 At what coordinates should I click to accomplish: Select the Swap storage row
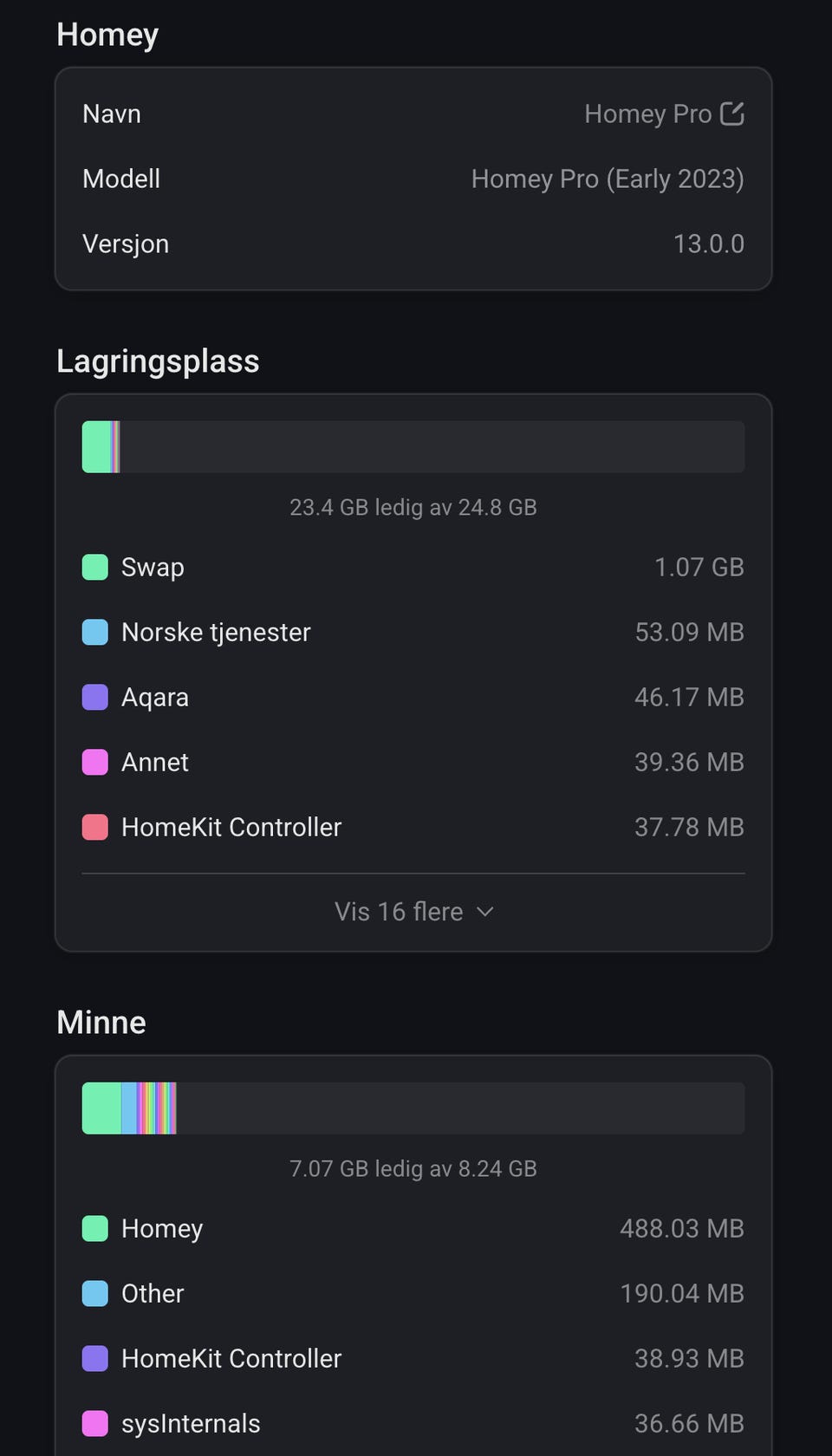tap(413, 568)
